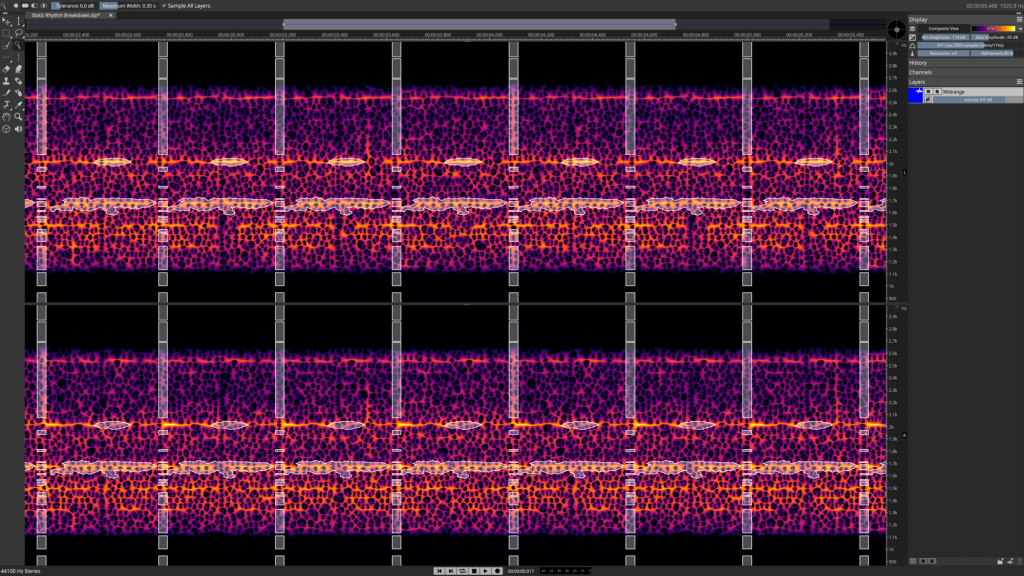Select the Transform tool in toolbox

7,104
